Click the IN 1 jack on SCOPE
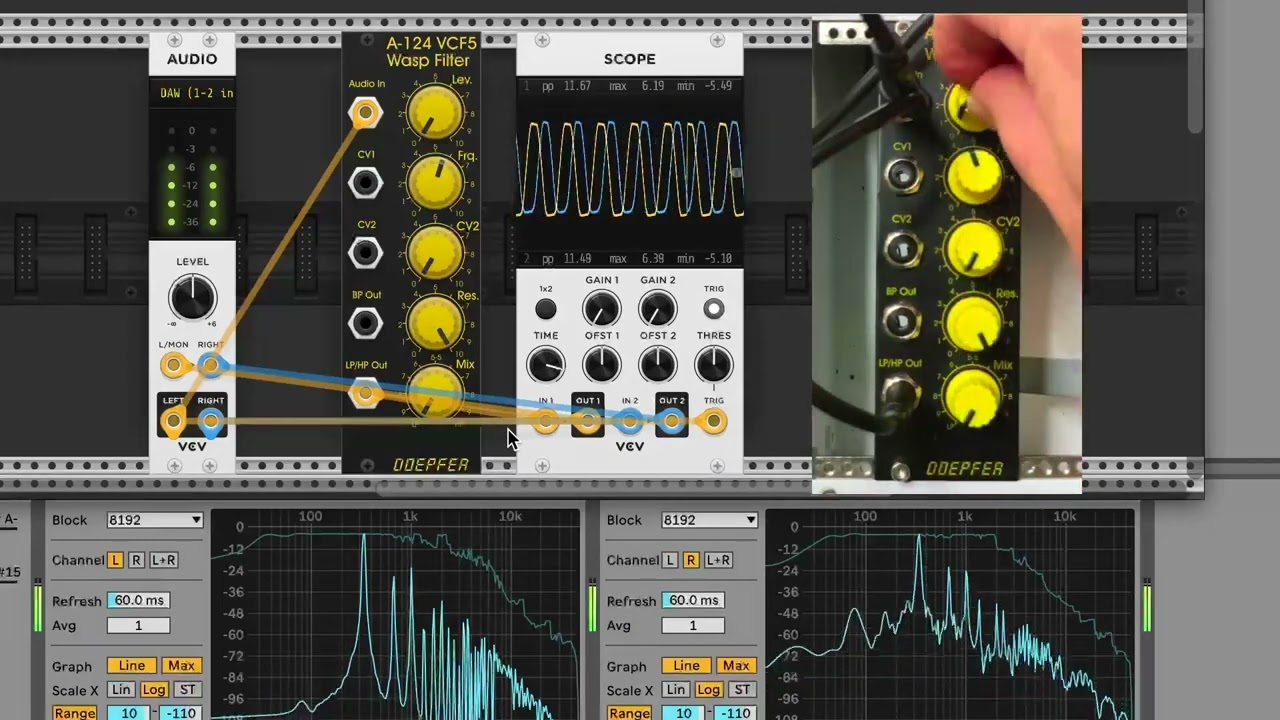1280x720 pixels. point(546,423)
